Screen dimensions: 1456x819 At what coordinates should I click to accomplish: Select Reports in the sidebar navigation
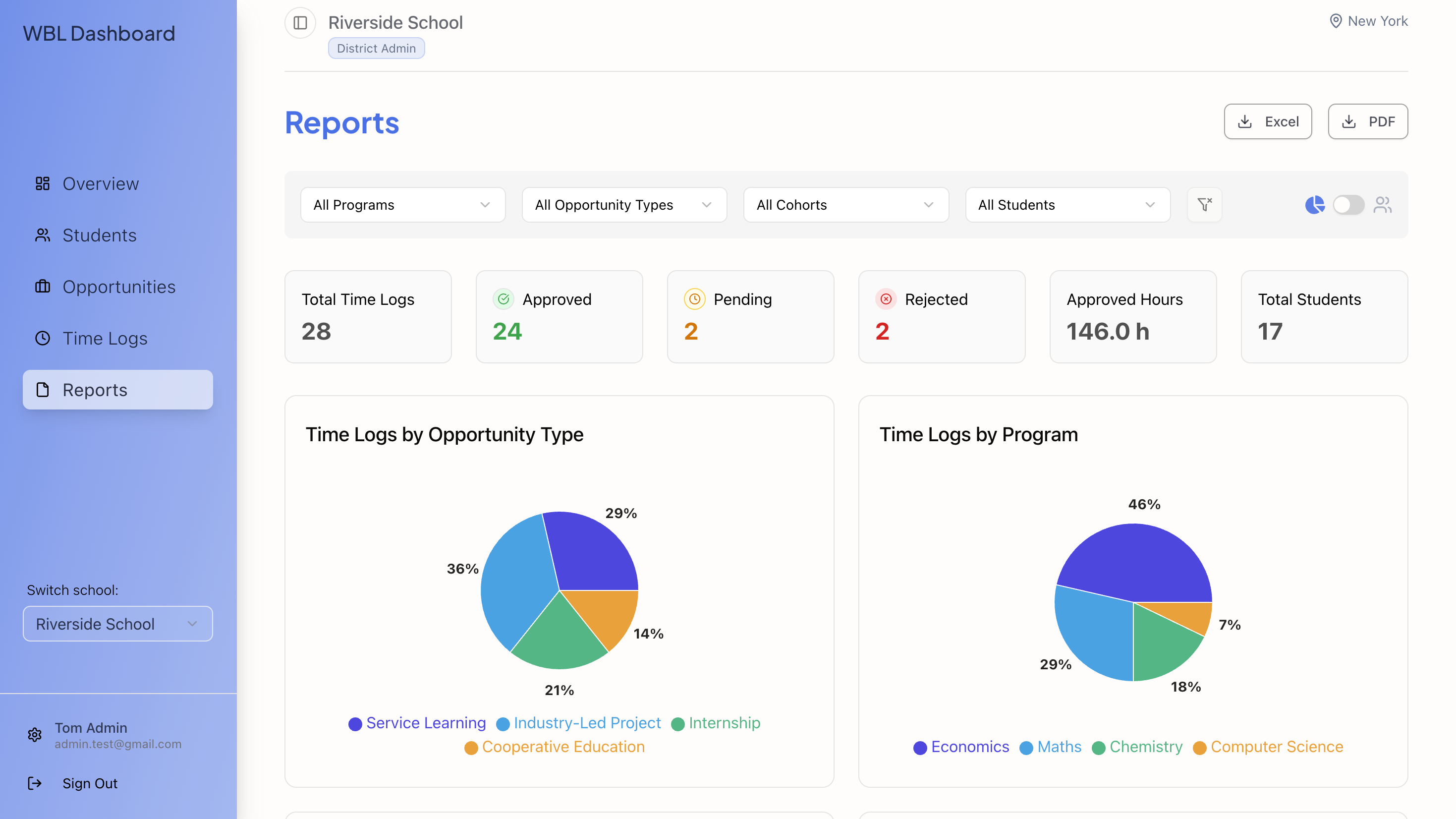94,390
